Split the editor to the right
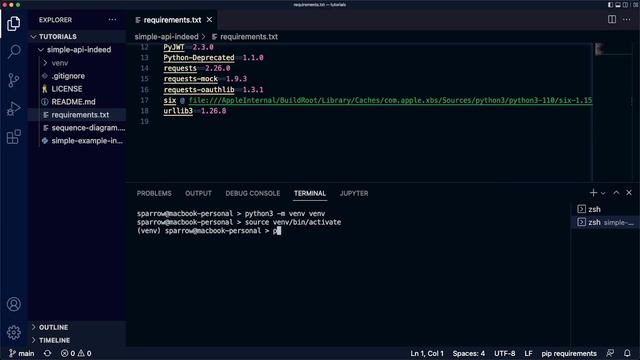The width and height of the screenshot is (640, 360). coord(611,20)
